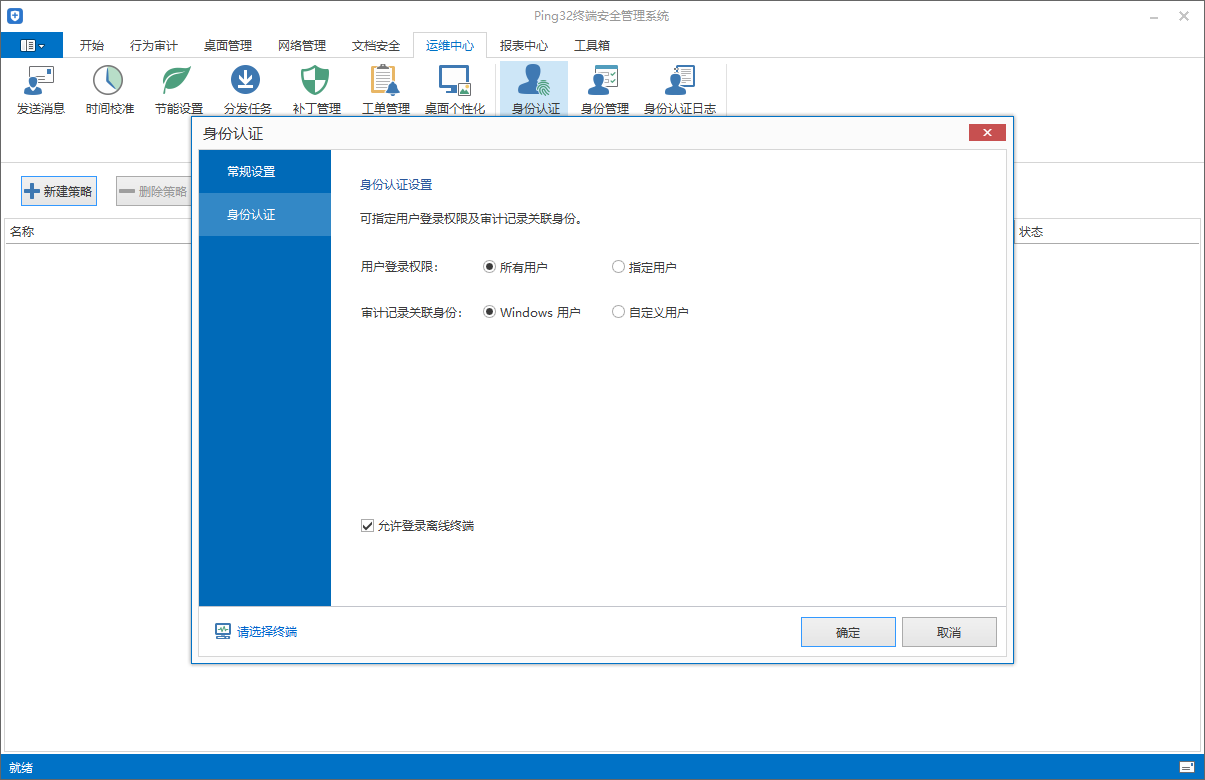Close the 身份认证 dialog

(987, 133)
